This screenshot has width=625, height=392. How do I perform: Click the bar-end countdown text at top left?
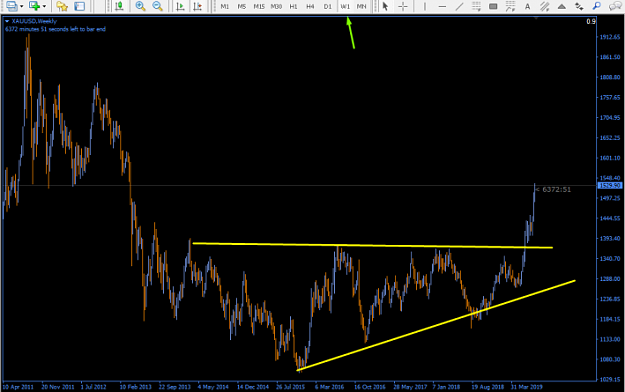click(55, 29)
